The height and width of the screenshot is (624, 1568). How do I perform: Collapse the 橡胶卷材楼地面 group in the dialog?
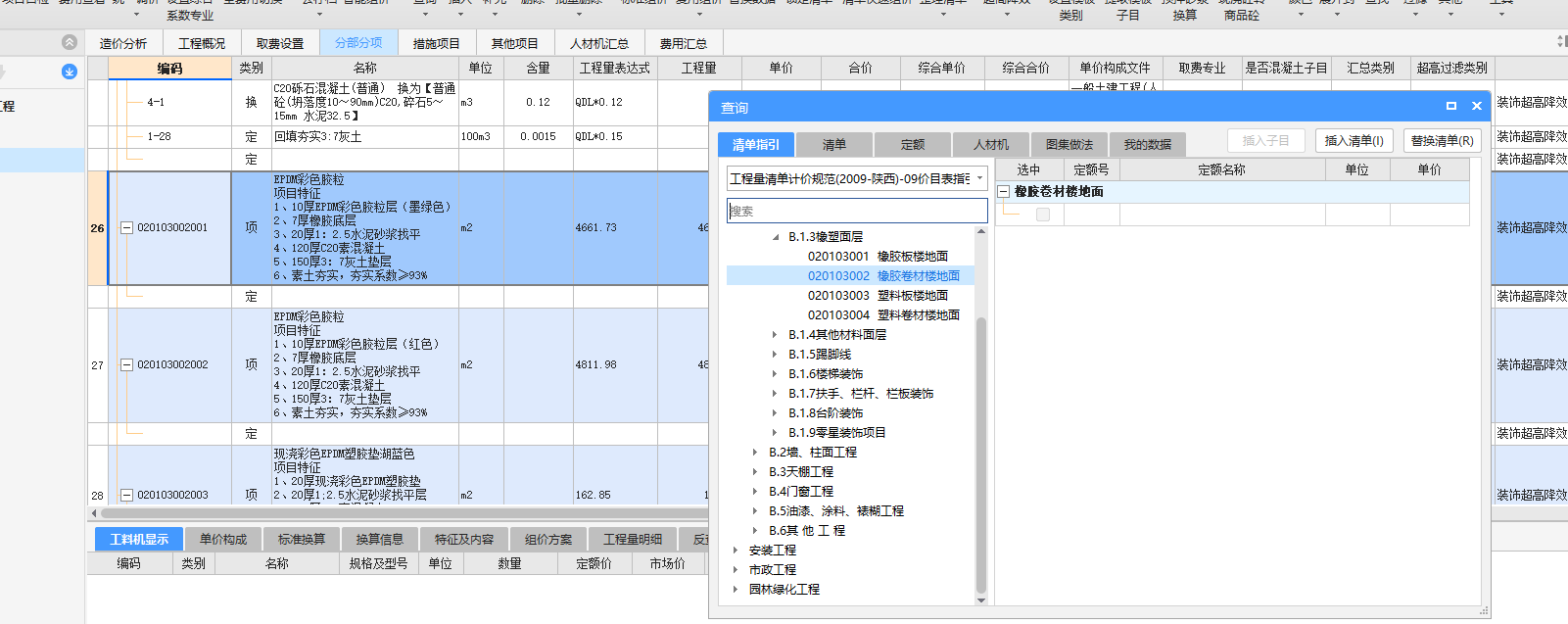[1004, 192]
